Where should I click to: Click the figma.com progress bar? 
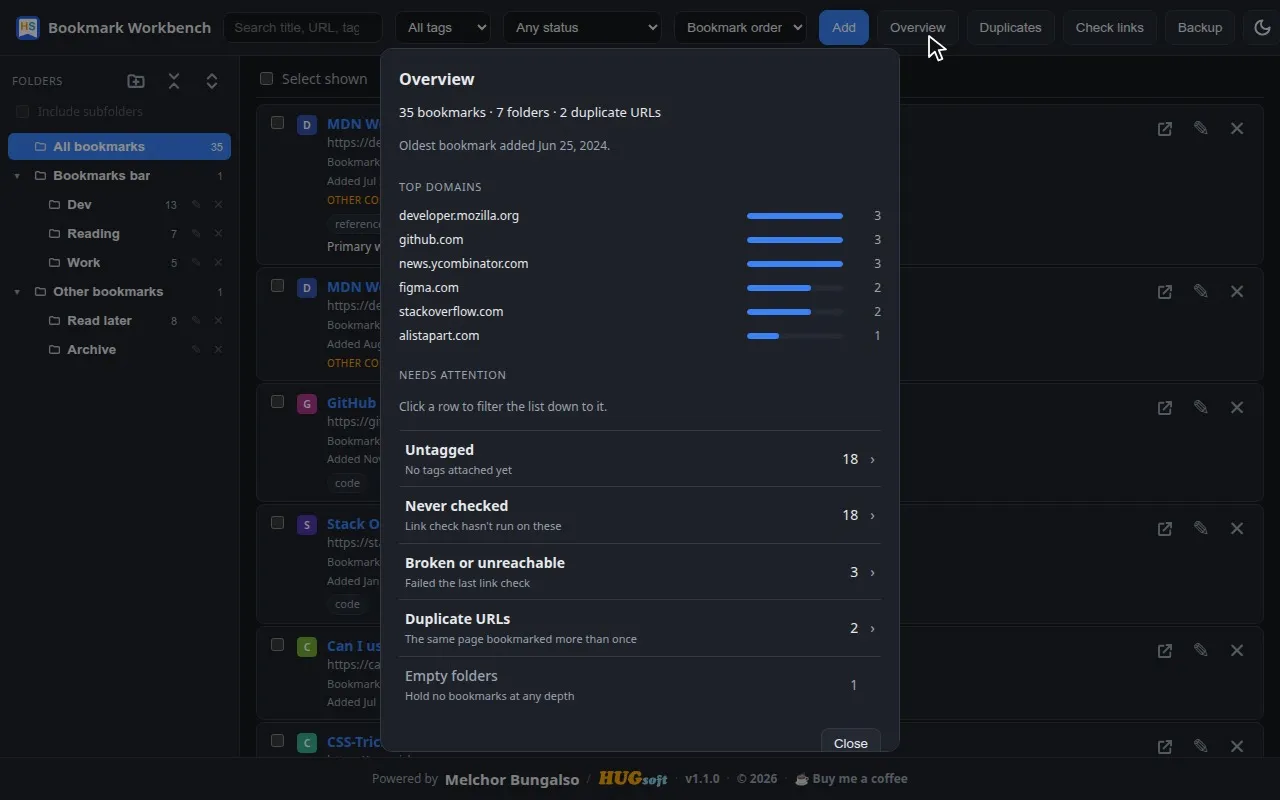795,288
